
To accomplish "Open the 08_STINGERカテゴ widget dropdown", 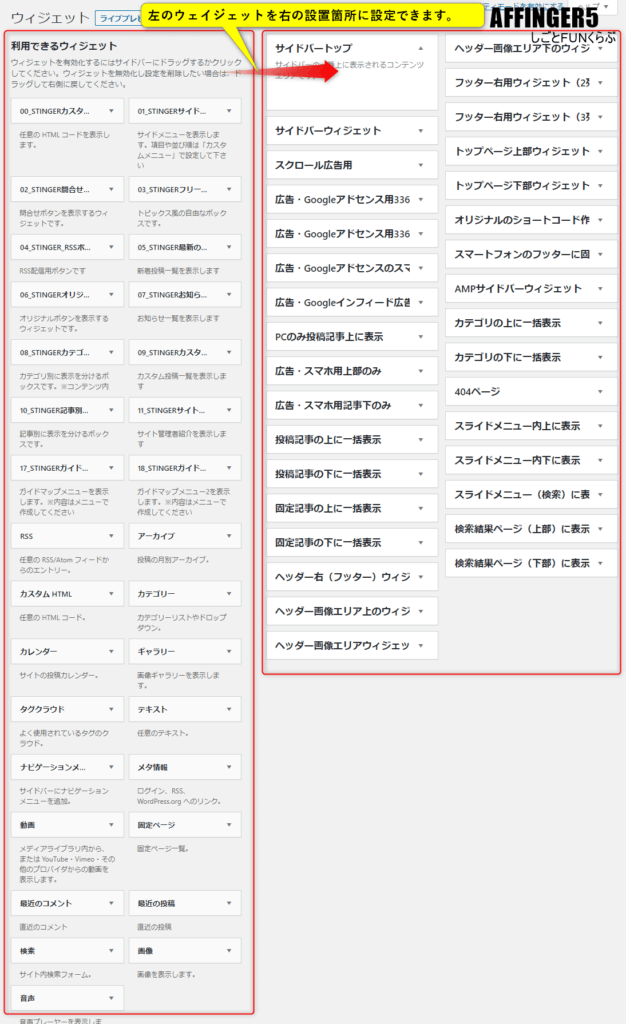I will click(x=112, y=353).
